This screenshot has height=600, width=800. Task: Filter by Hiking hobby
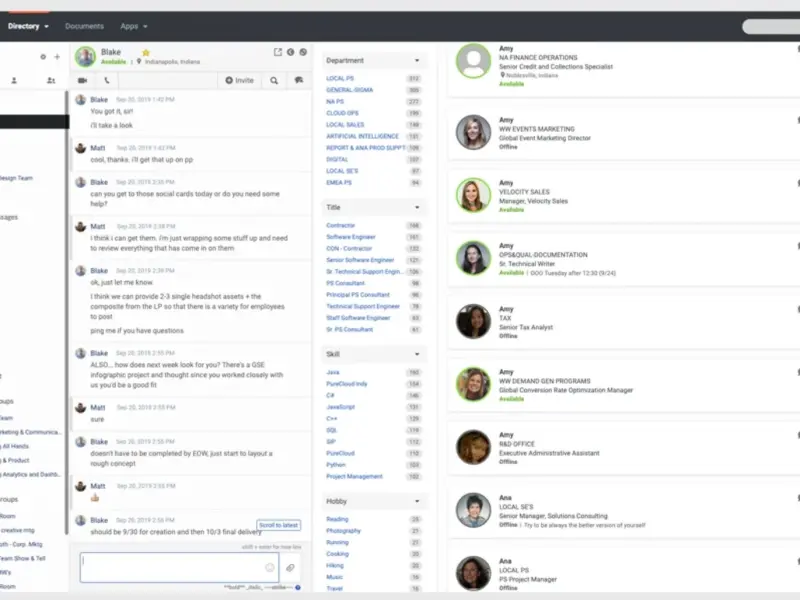coord(335,565)
